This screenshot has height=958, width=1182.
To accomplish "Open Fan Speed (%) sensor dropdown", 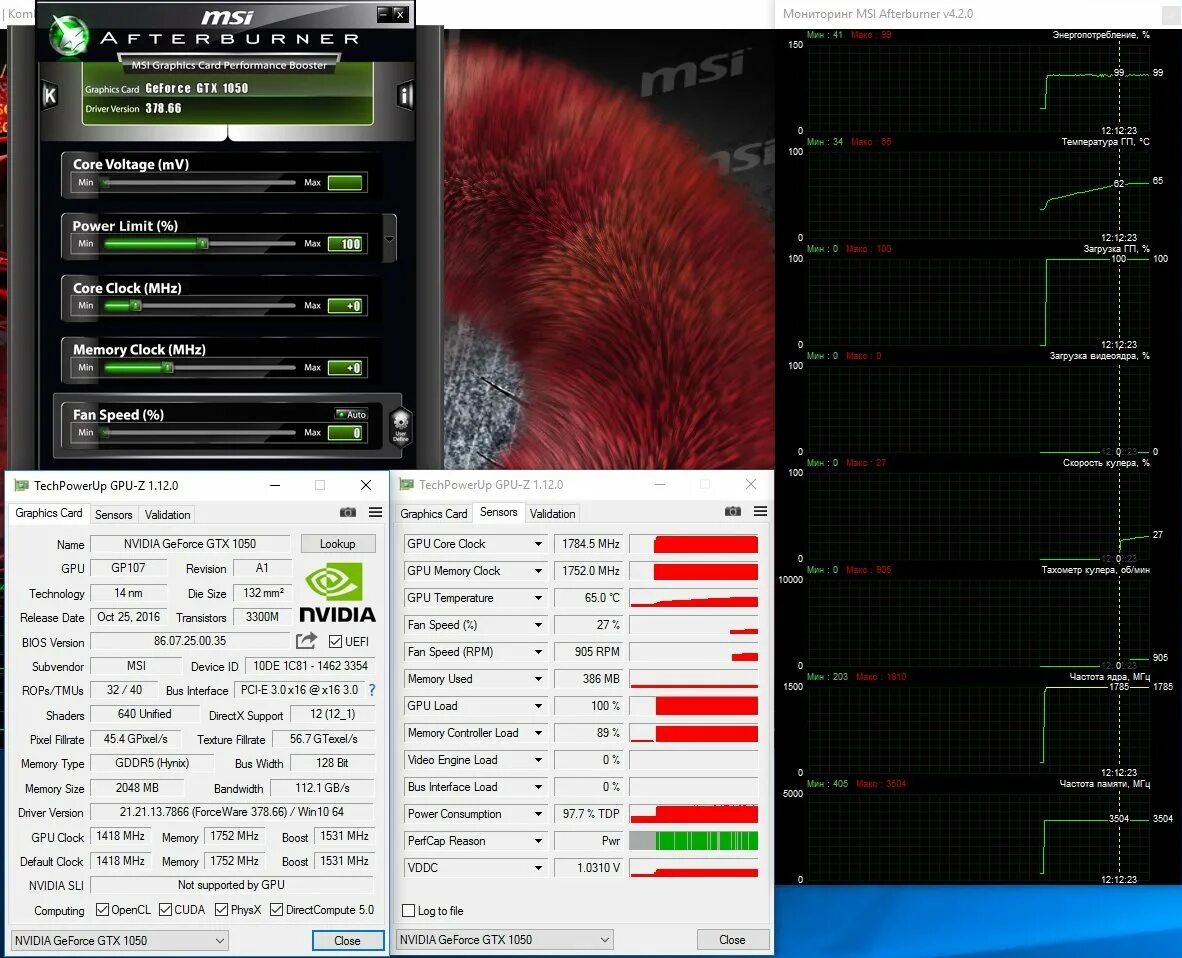I will (x=538, y=625).
